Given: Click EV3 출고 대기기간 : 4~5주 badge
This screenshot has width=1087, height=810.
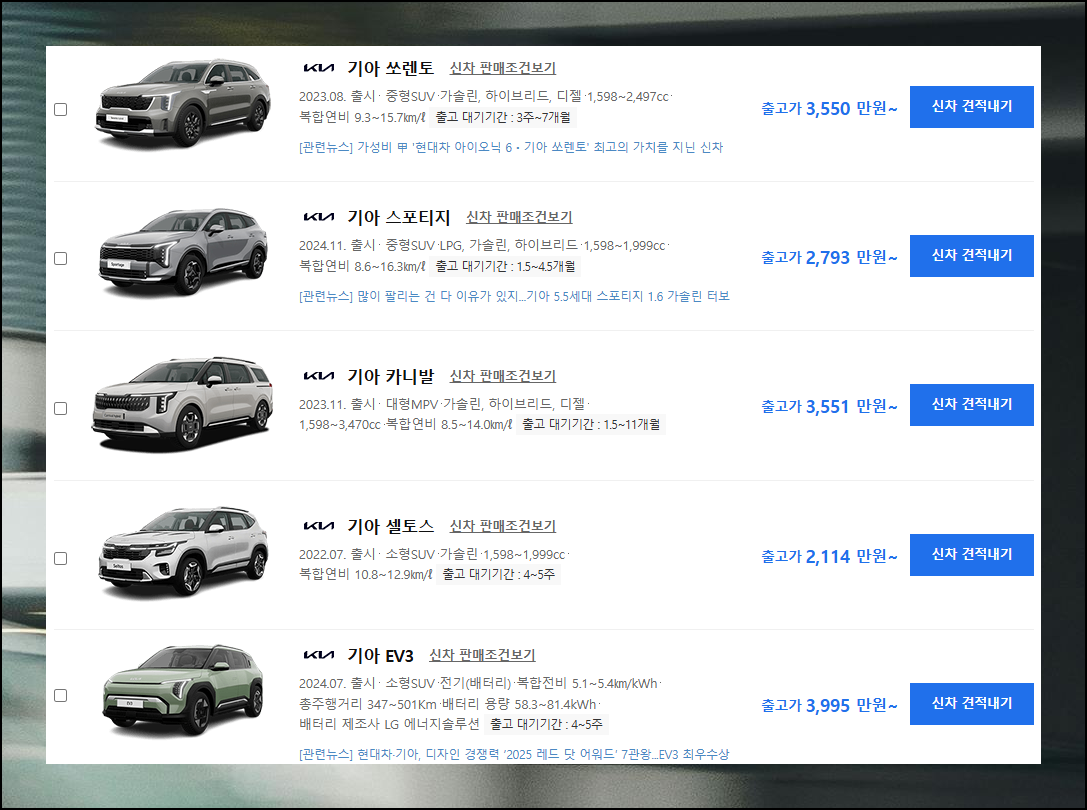Looking at the screenshot, I should coord(546,724).
